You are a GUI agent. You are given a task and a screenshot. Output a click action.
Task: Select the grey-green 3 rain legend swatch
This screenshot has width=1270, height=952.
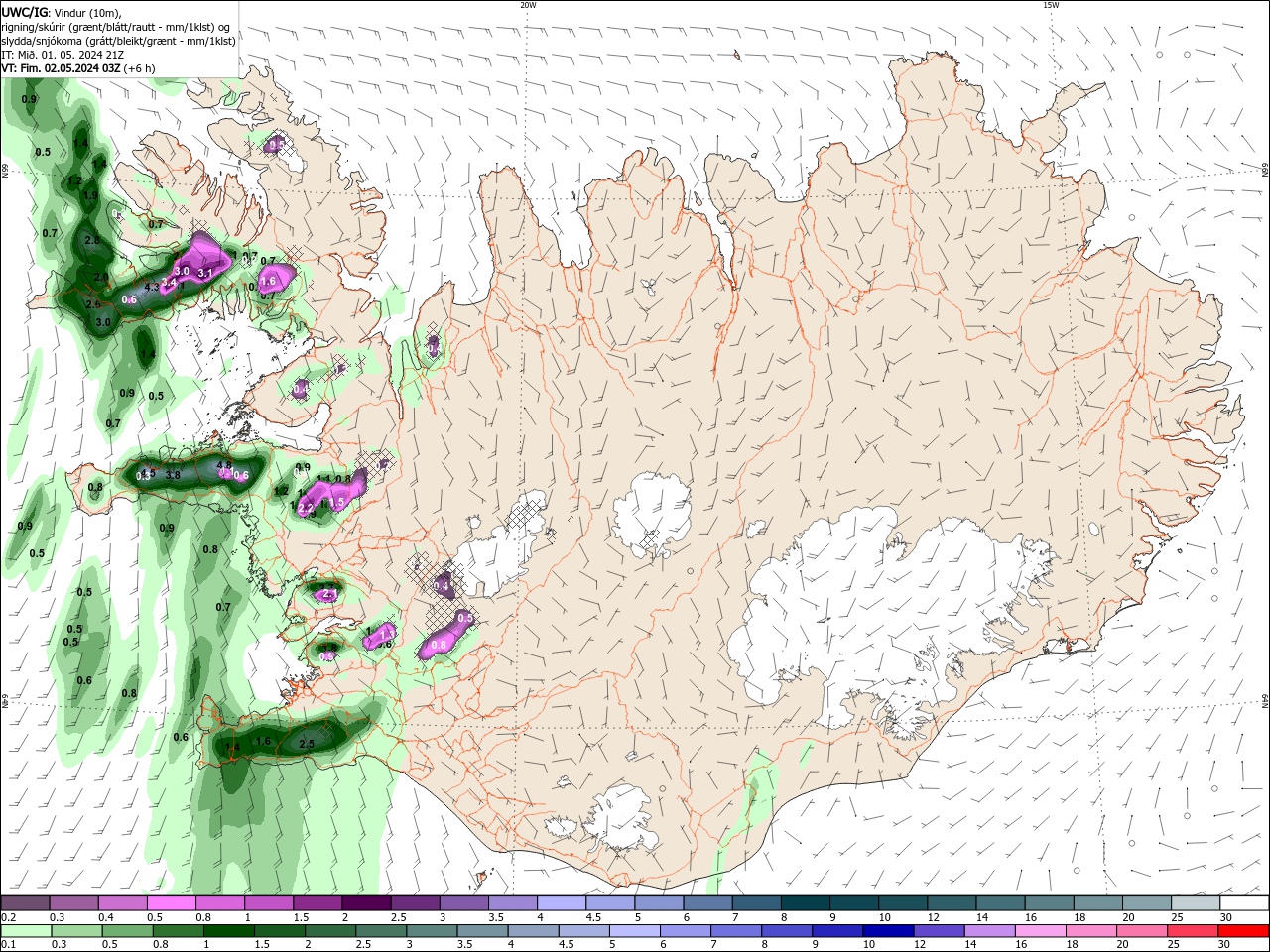[x=434, y=931]
